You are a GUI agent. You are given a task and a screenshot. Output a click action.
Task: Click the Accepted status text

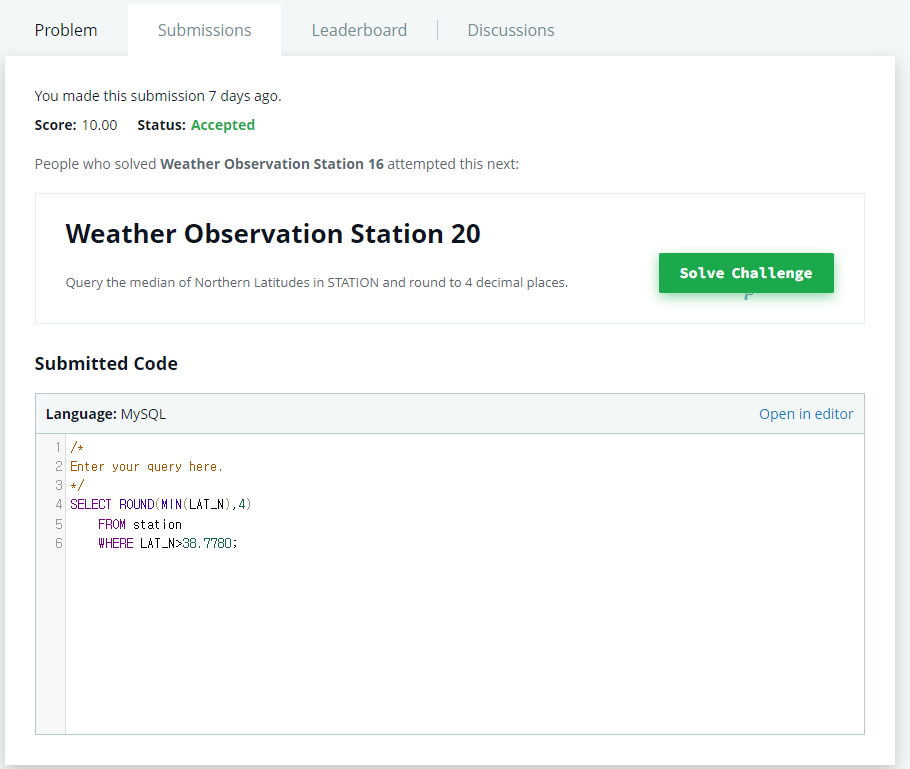pyautogui.click(x=223, y=125)
